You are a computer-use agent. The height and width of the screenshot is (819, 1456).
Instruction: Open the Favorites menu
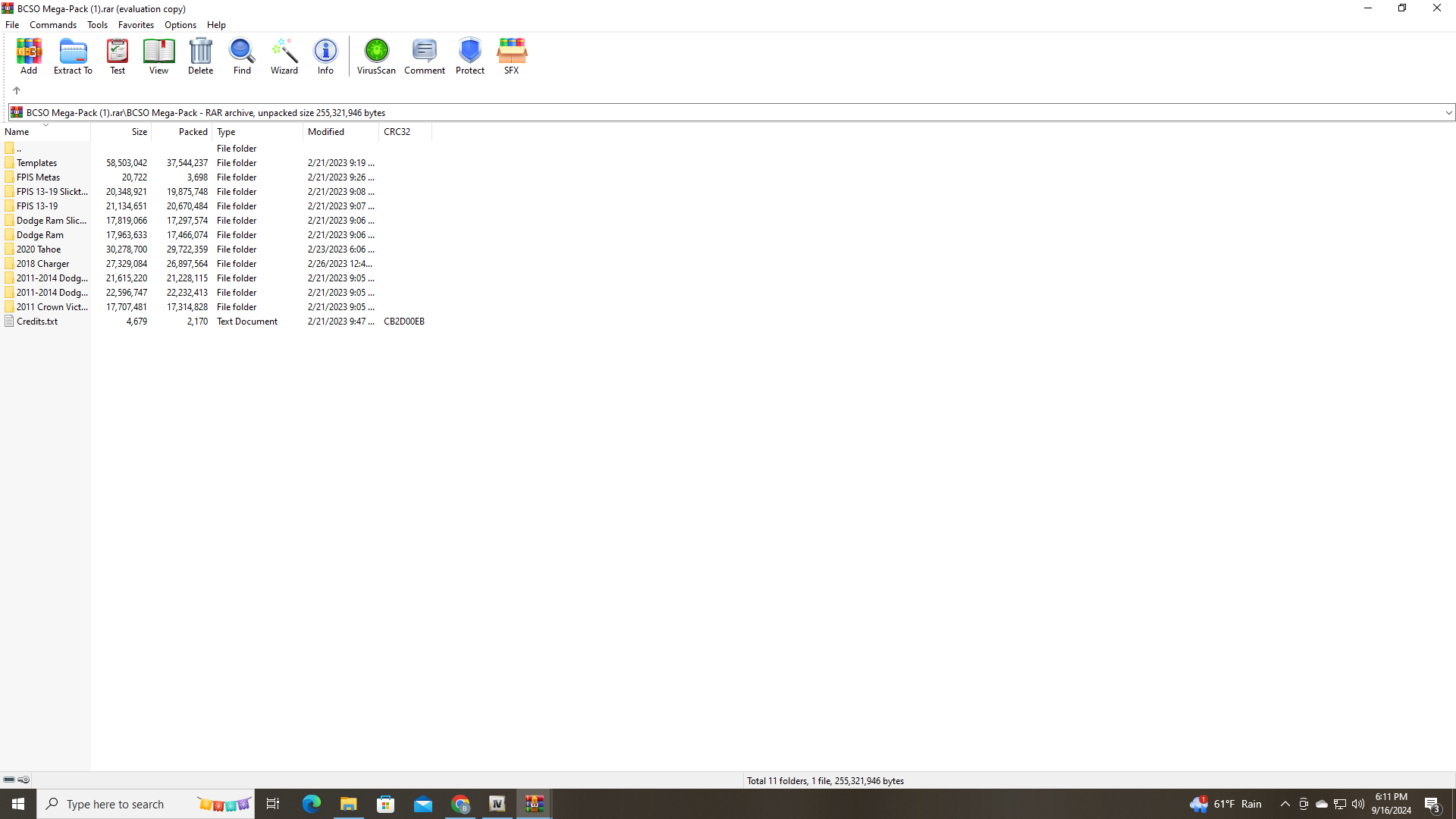pos(136,25)
